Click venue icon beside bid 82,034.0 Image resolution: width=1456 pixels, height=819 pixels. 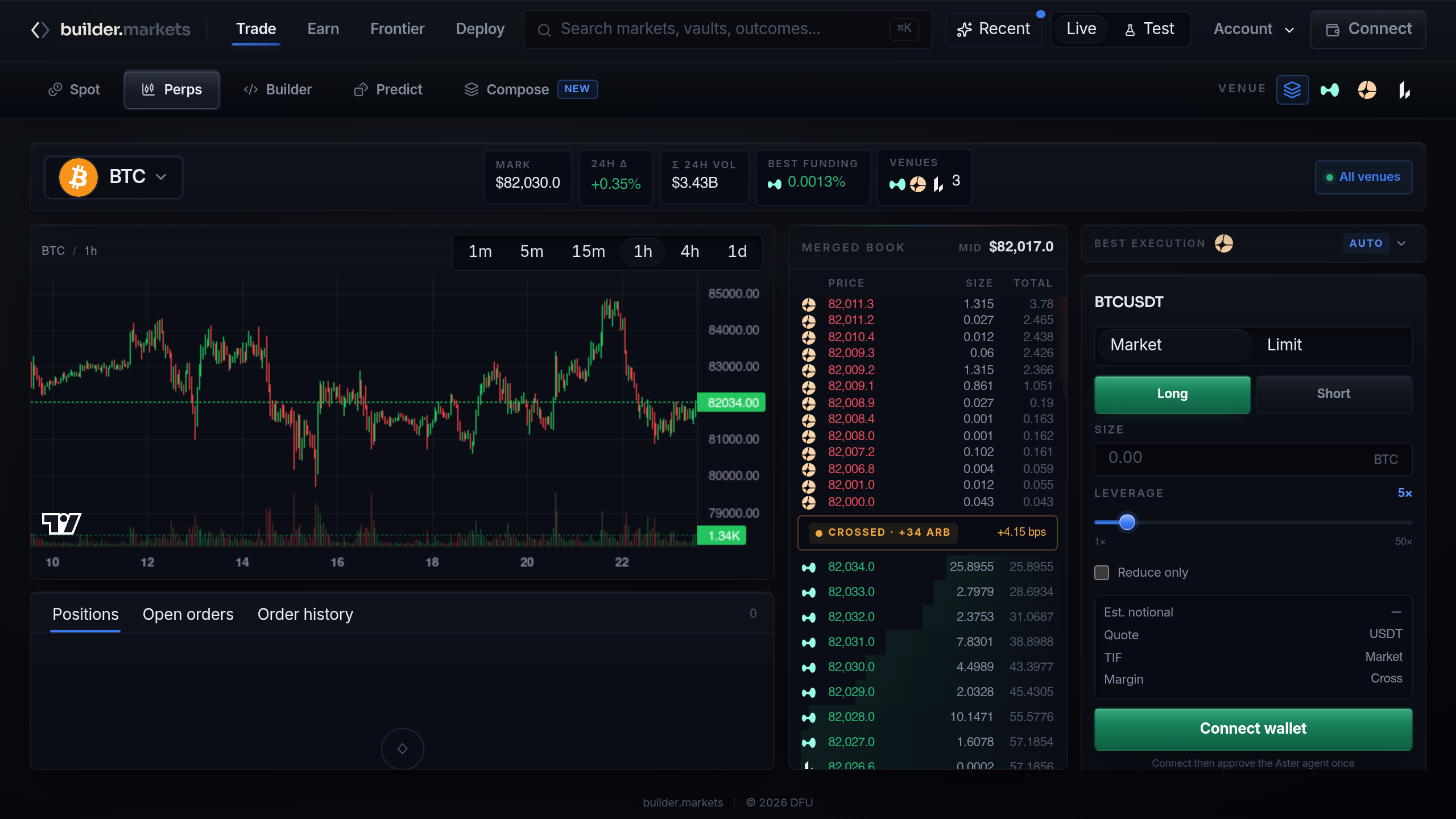(x=808, y=567)
